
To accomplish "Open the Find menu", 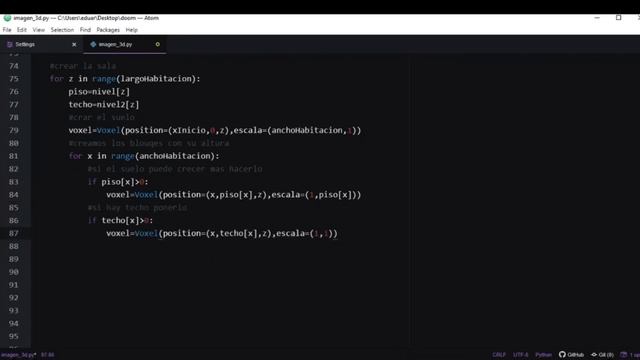I will [85, 30].
